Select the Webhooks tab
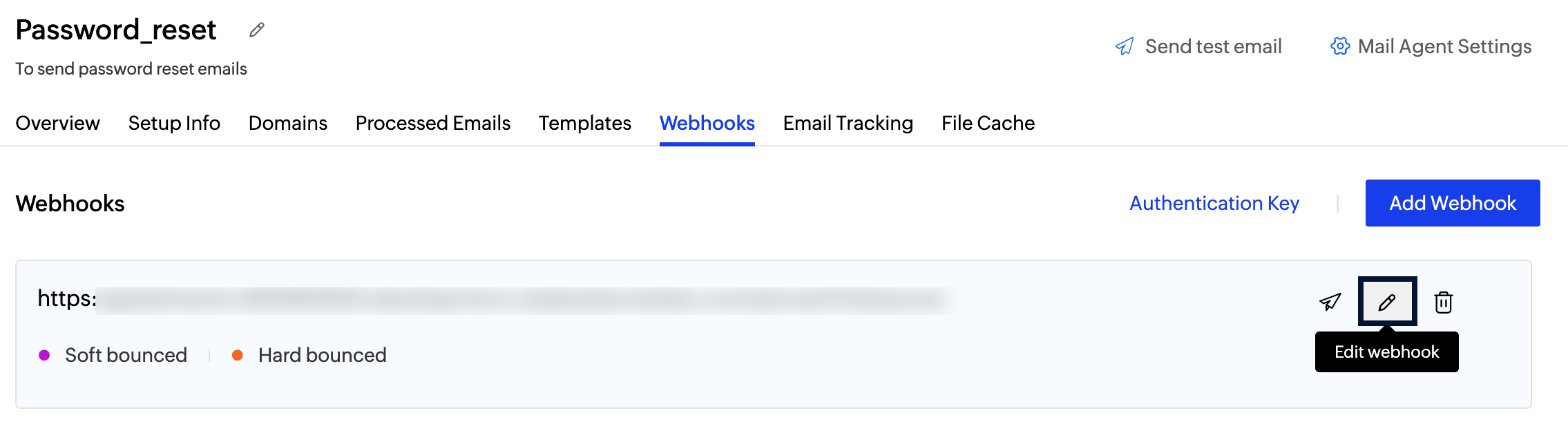This screenshot has width=1568, height=442. coord(707,123)
